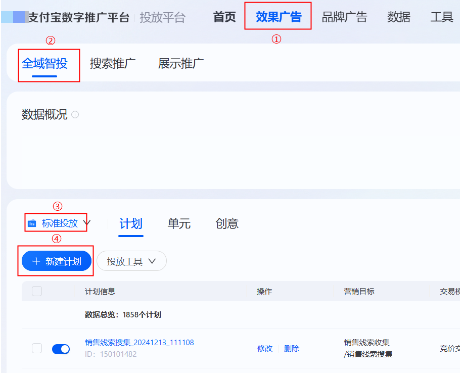Click the 投放平台 label in header
The width and height of the screenshot is (460, 373).
tap(162, 17)
